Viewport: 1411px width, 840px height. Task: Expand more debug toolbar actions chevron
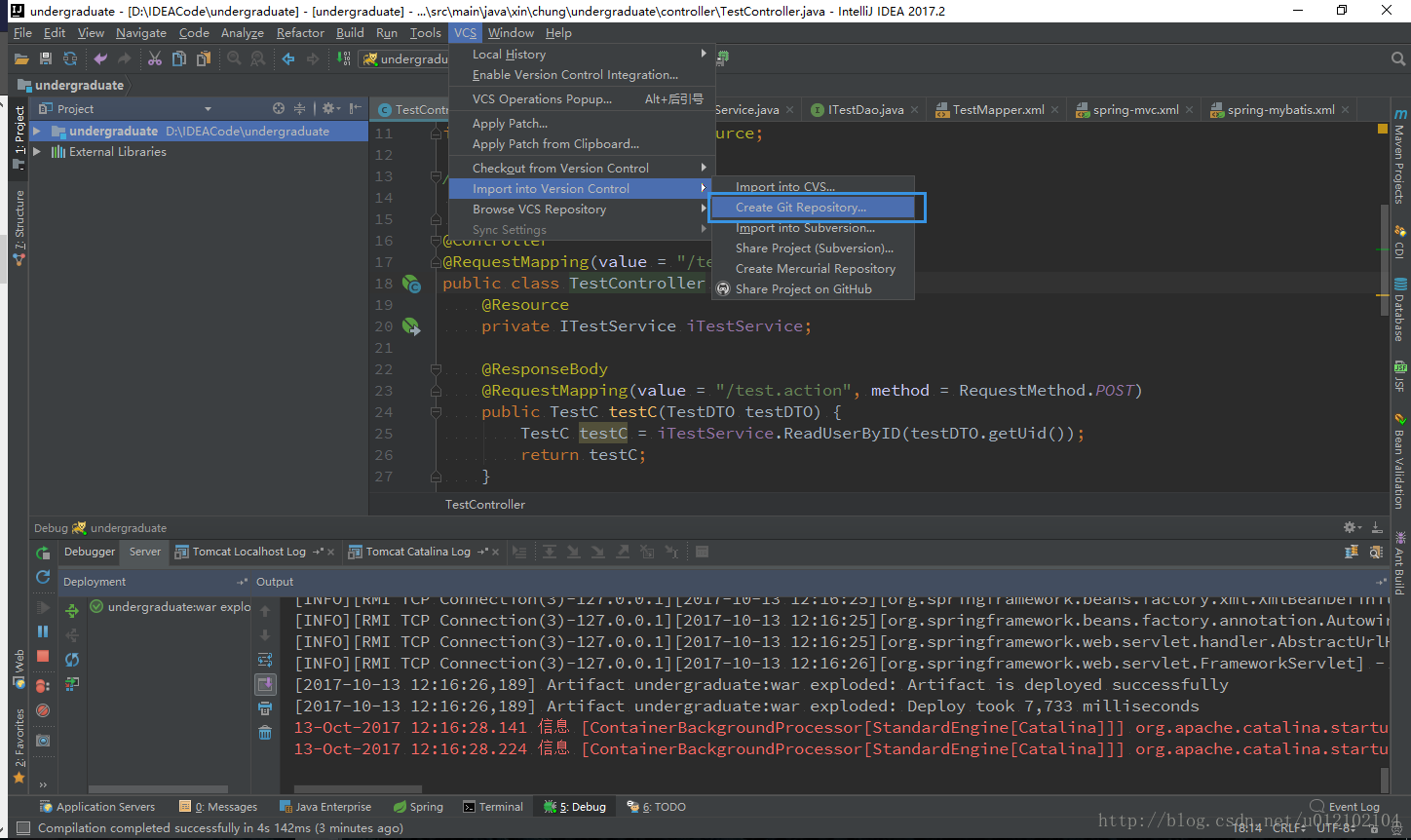coord(43,784)
